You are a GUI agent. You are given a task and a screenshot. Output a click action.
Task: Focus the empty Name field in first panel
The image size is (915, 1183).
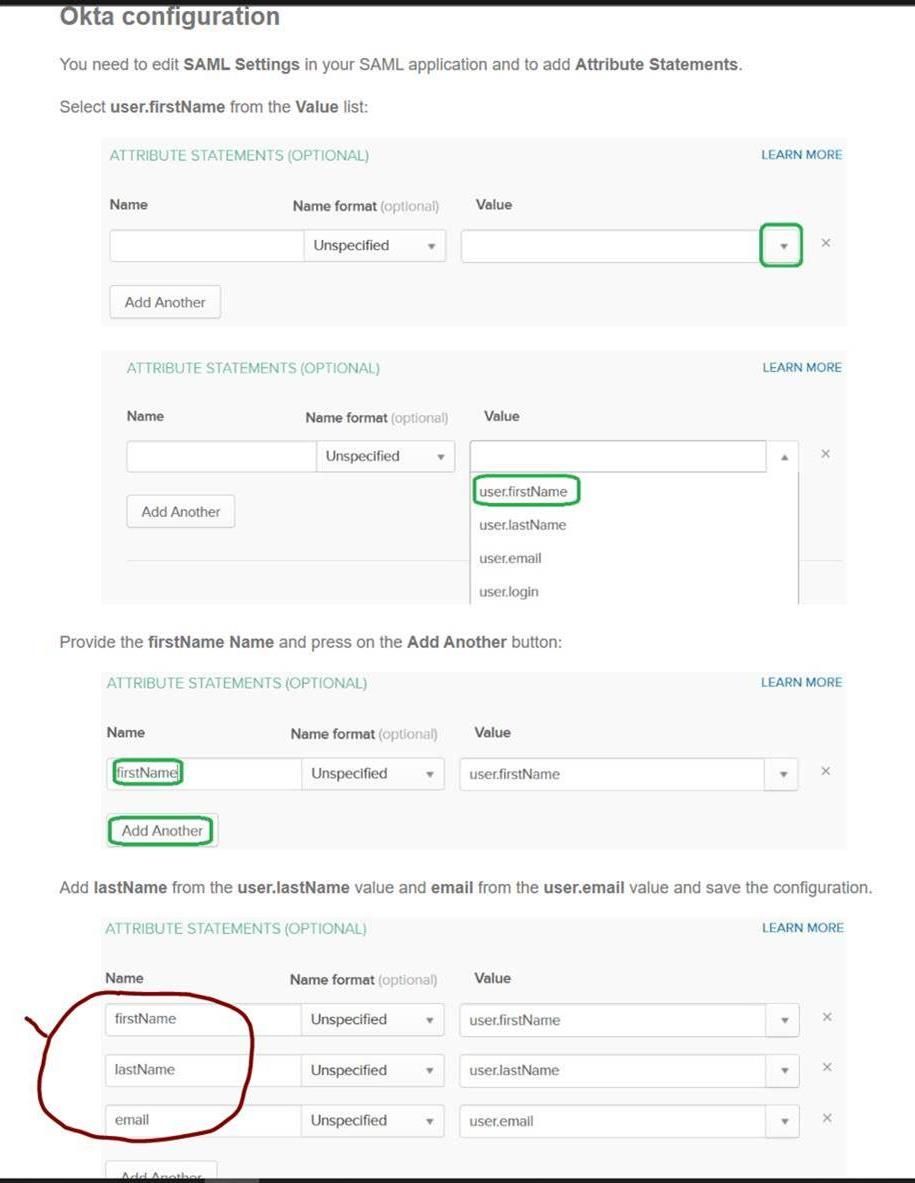207,246
